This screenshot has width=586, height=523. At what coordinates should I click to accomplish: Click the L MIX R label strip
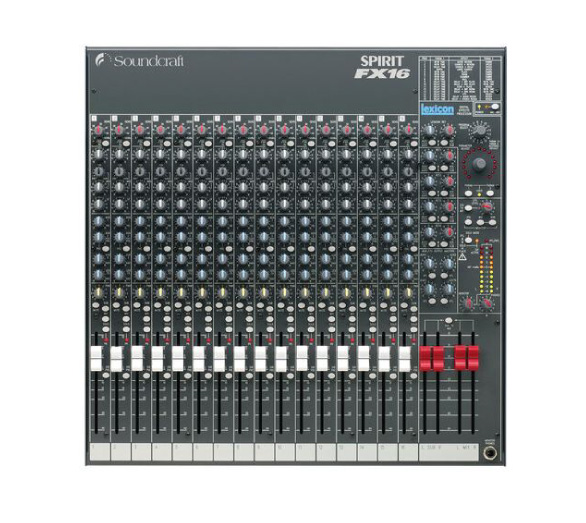[467, 447]
